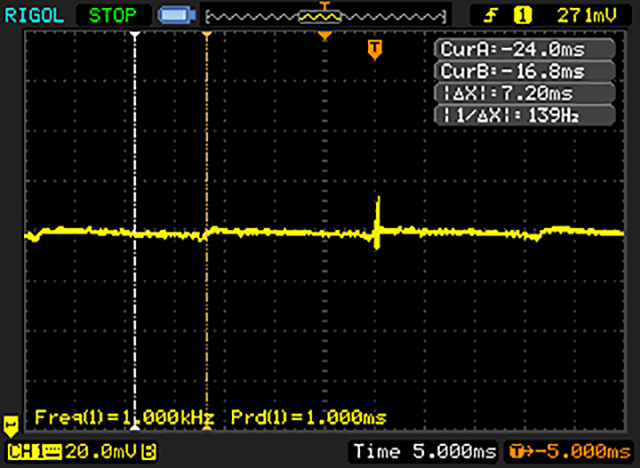Click the orange cursor B vertical line
Viewport: 640px width, 468px height.
click(x=207, y=231)
